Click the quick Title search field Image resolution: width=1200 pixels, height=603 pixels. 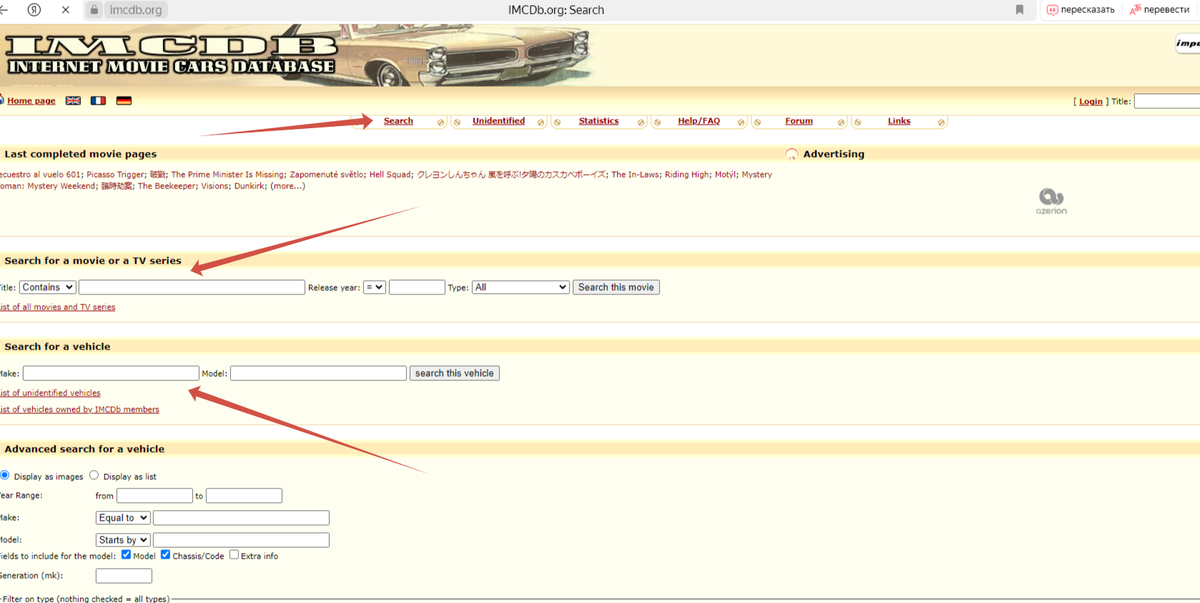click(1167, 101)
